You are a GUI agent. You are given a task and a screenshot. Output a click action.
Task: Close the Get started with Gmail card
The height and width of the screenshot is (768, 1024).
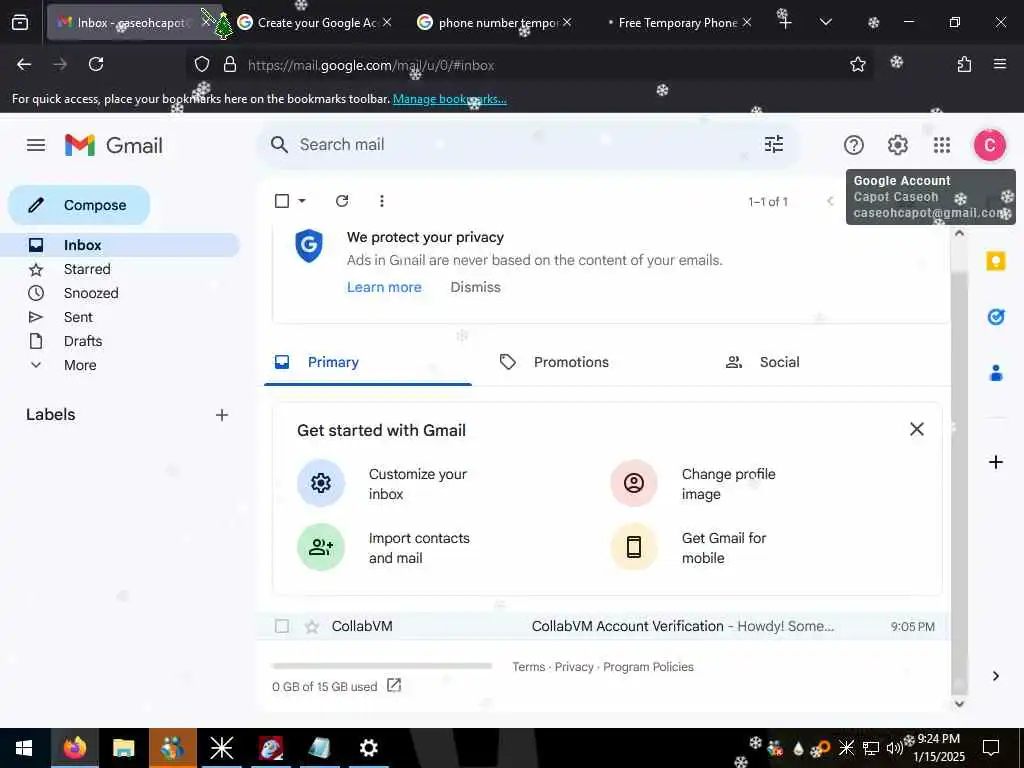pos(916,429)
